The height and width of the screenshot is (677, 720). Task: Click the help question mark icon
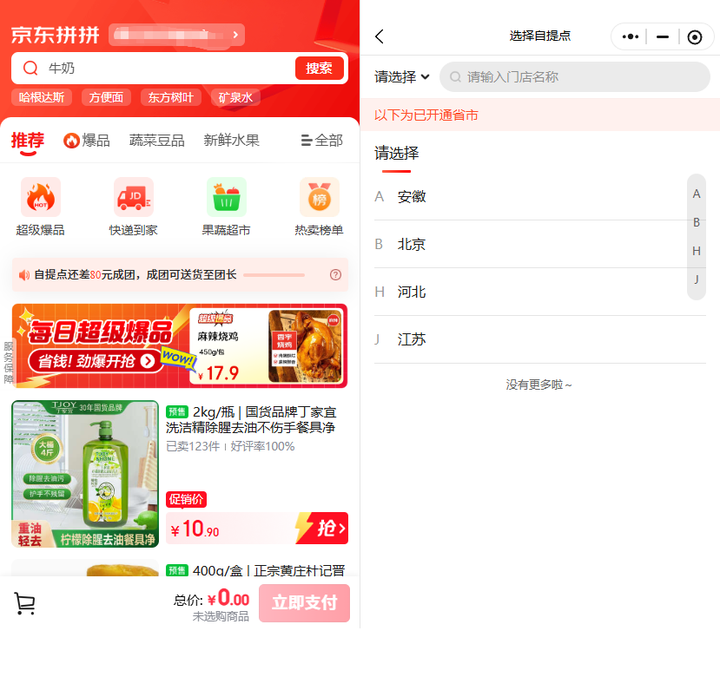[336, 275]
